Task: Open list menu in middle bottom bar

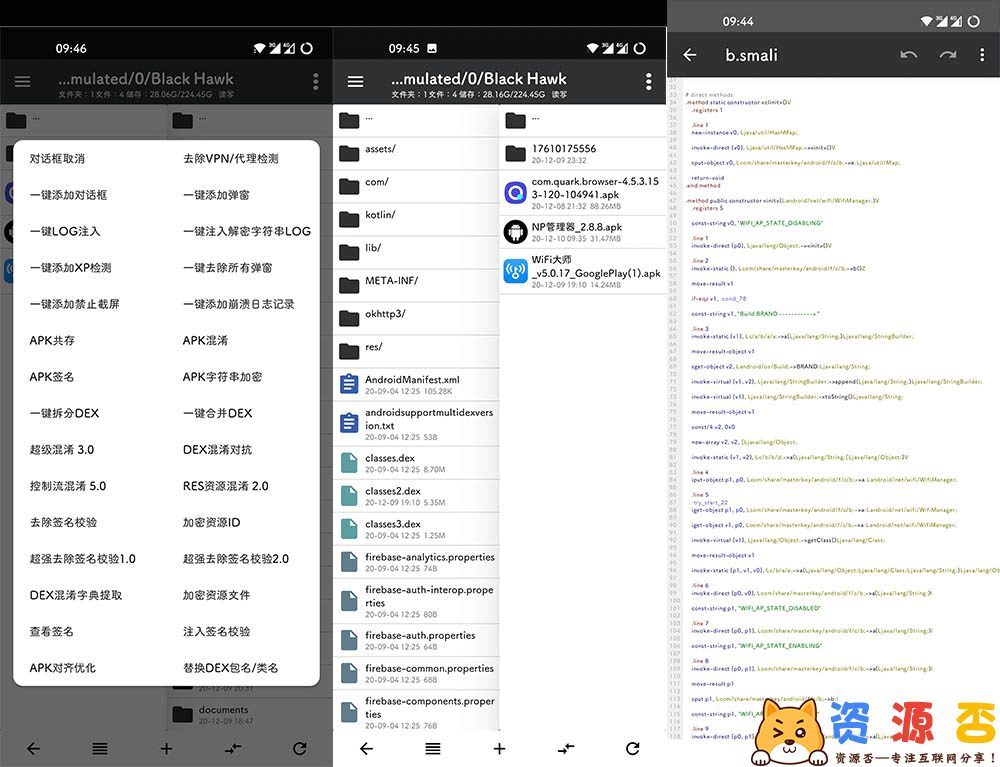Action: pos(432,749)
